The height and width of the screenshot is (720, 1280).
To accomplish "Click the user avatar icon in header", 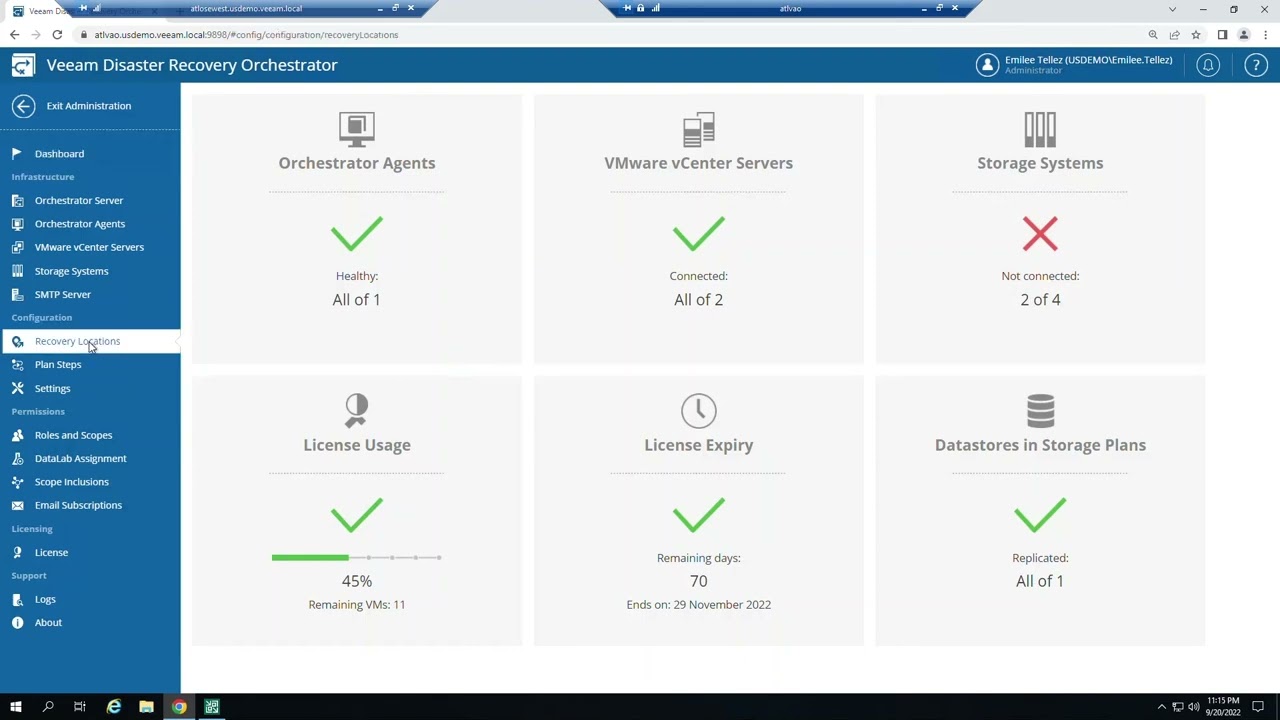I will [987, 65].
